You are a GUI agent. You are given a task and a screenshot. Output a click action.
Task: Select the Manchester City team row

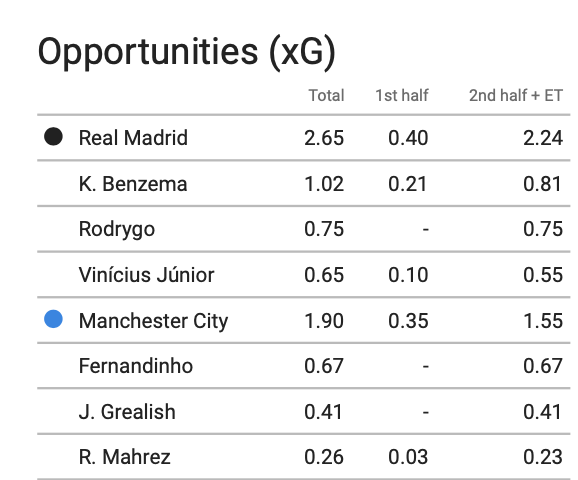coord(303,320)
